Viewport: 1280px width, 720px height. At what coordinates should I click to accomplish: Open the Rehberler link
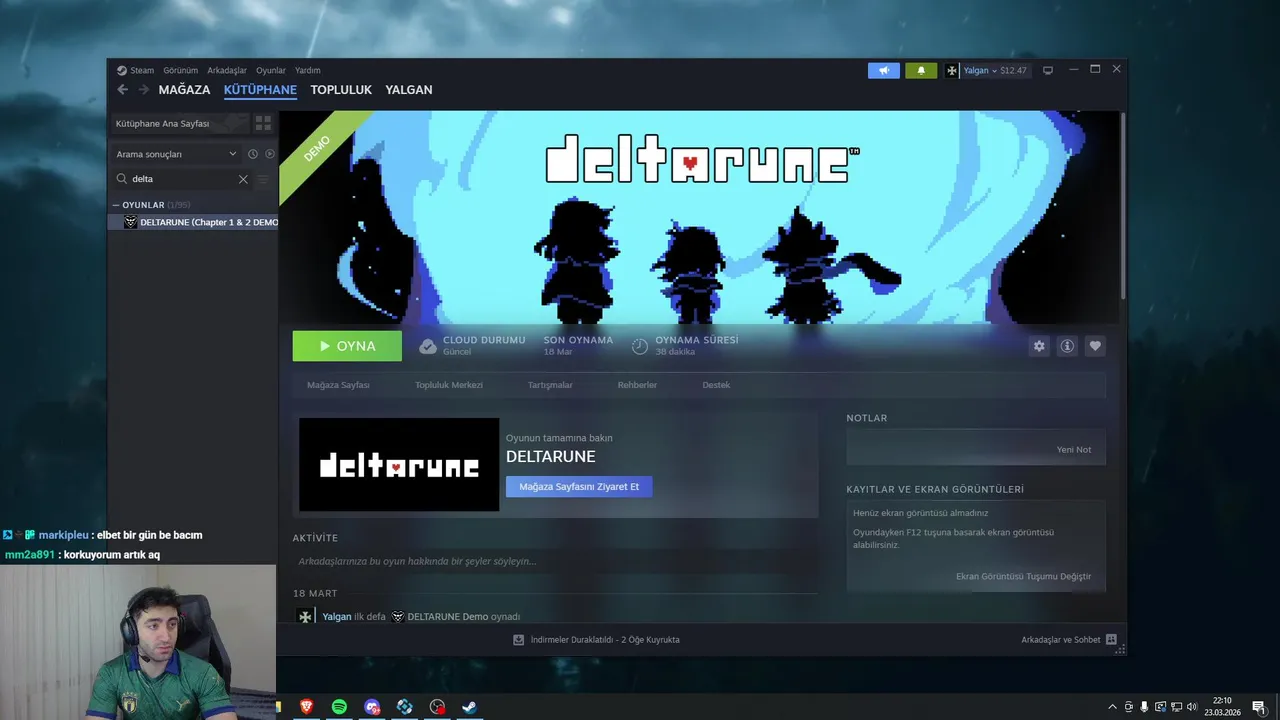(x=637, y=385)
